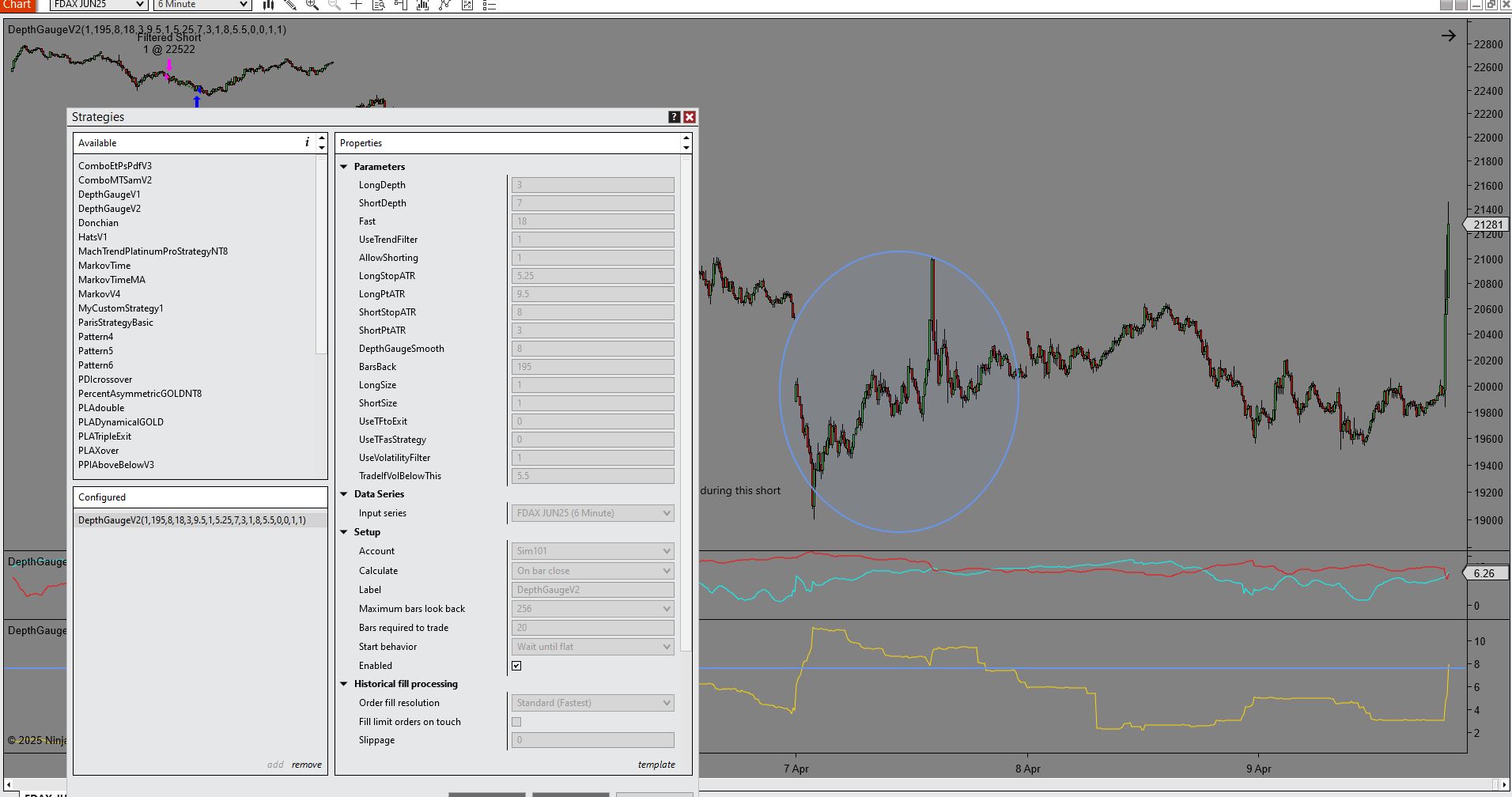
Task: Toggle Fill limit orders on touch checkbox
Action: (516, 722)
